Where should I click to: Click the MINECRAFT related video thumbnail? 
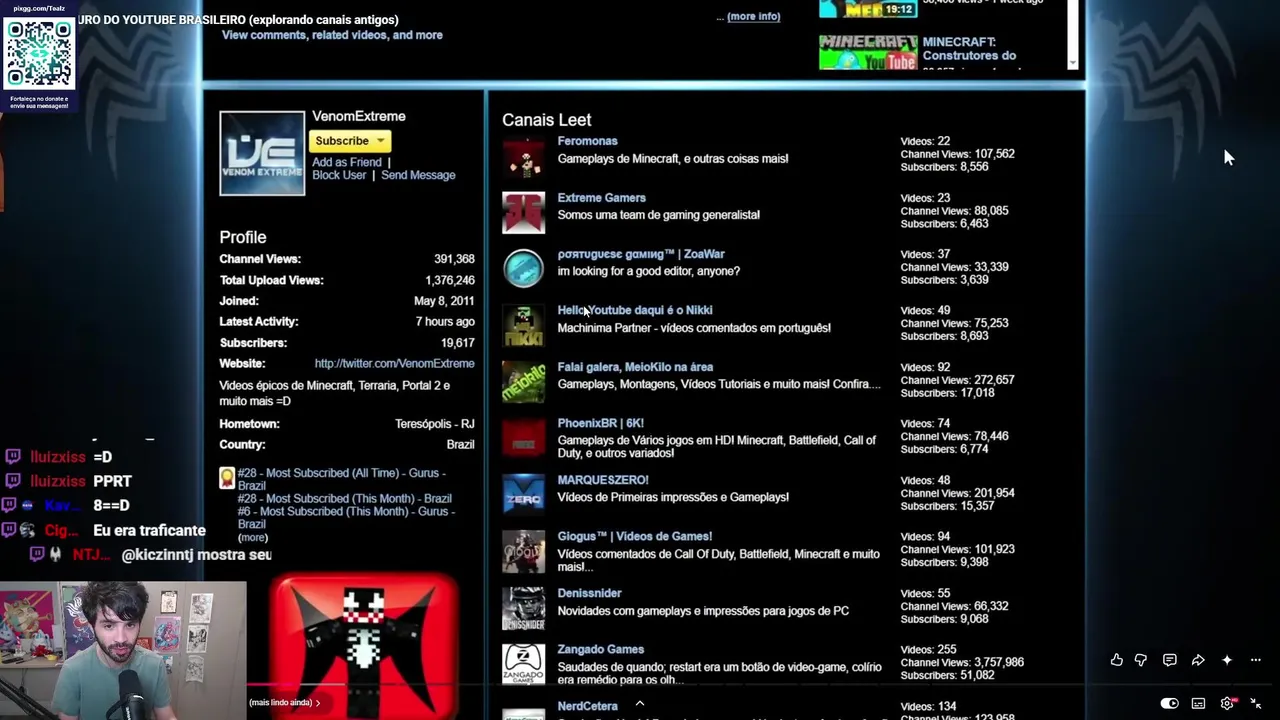868,52
